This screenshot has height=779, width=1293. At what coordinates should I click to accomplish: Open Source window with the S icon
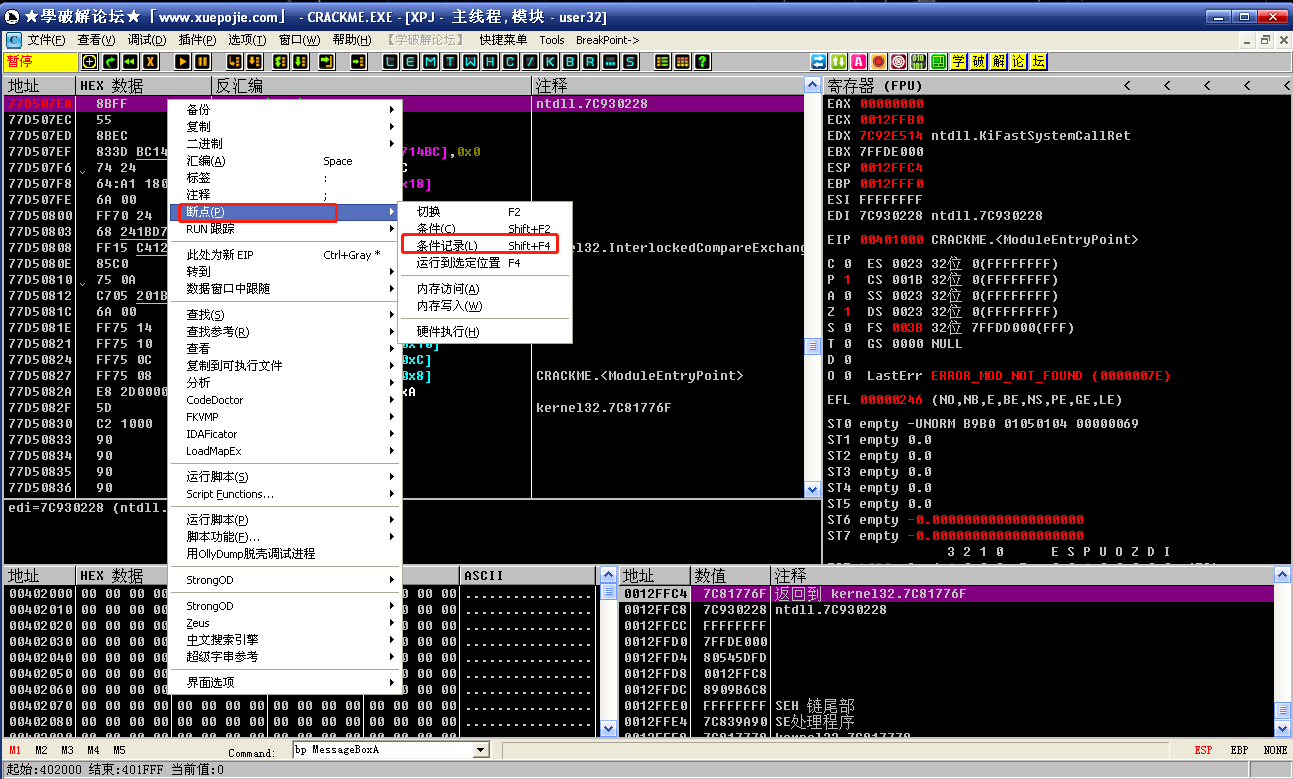(x=629, y=61)
